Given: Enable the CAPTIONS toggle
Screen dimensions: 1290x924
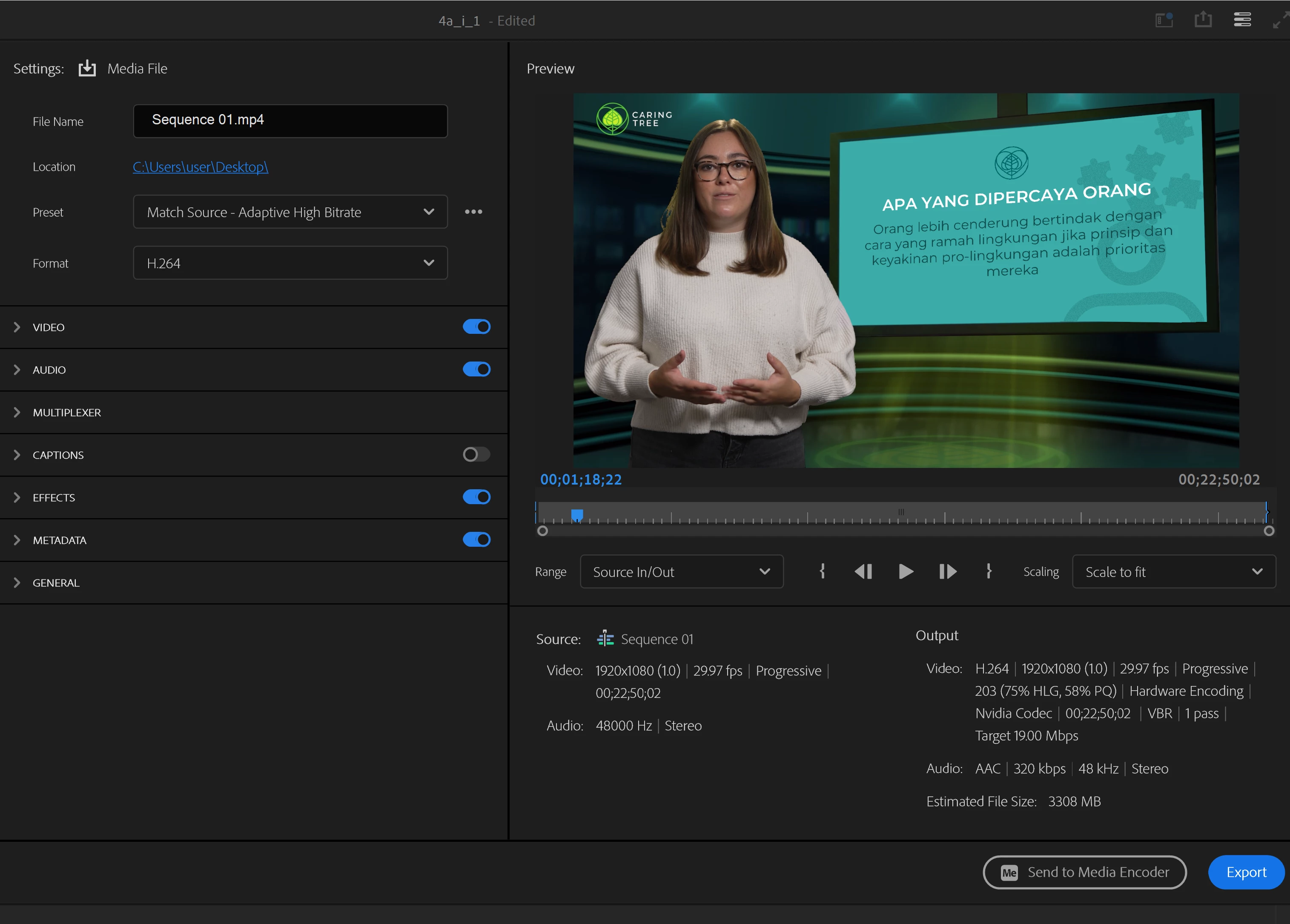Looking at the screenshot, I should tap(477, 455).
